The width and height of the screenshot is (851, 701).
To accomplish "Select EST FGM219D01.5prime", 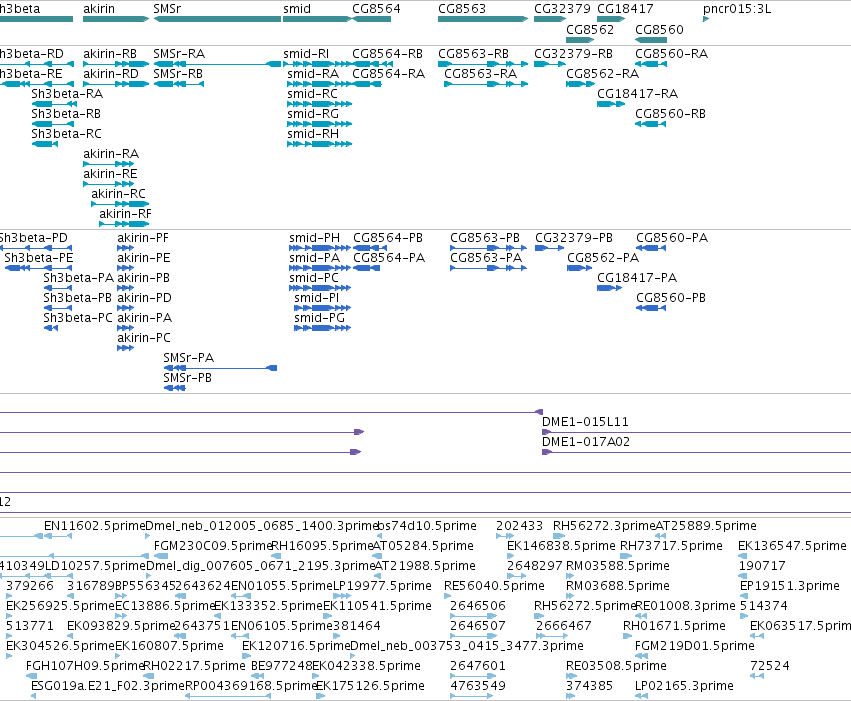I will (x=695, y=647).
